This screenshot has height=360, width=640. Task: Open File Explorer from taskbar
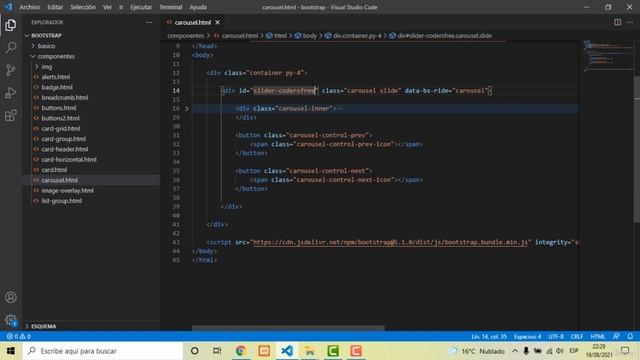[310, 351]
